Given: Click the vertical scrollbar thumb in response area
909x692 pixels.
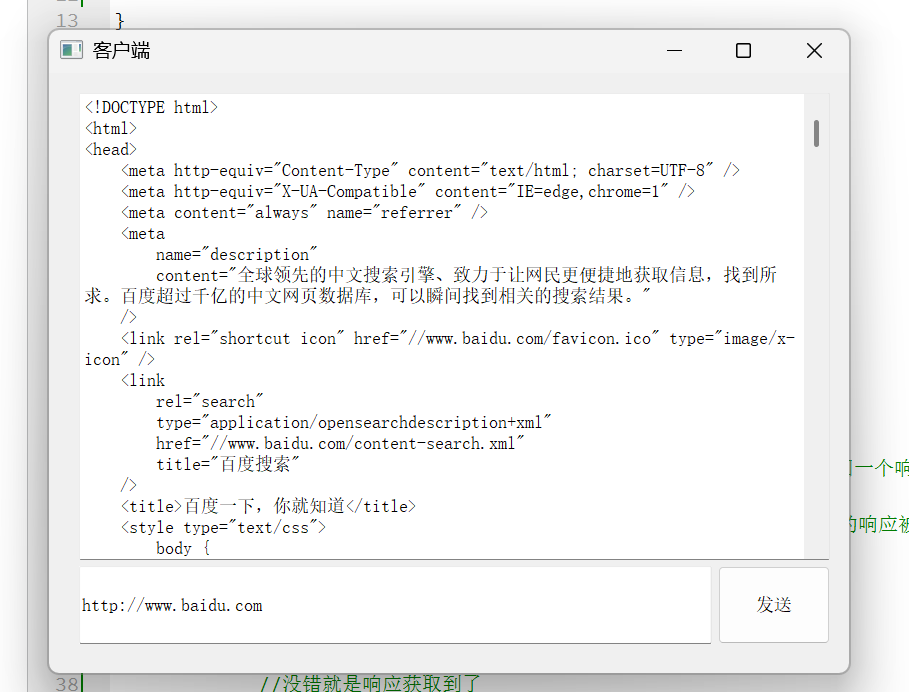Looking at the screenshot, I should pos(816,133).
